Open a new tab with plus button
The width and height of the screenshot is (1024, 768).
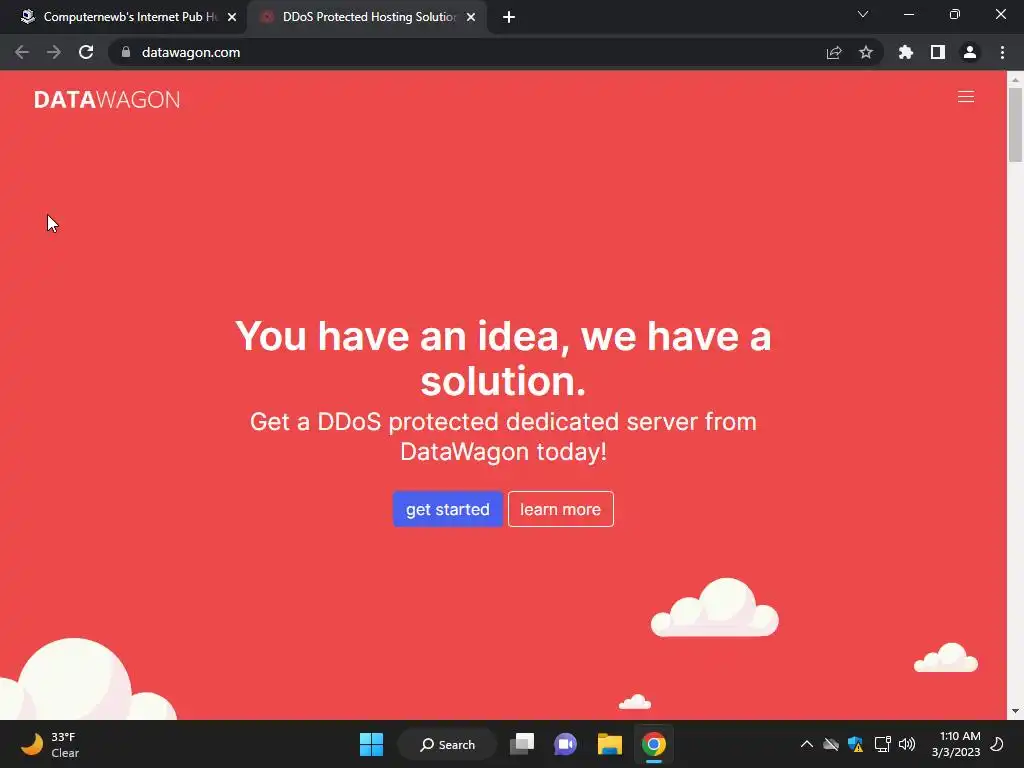(x=509, y=17)
